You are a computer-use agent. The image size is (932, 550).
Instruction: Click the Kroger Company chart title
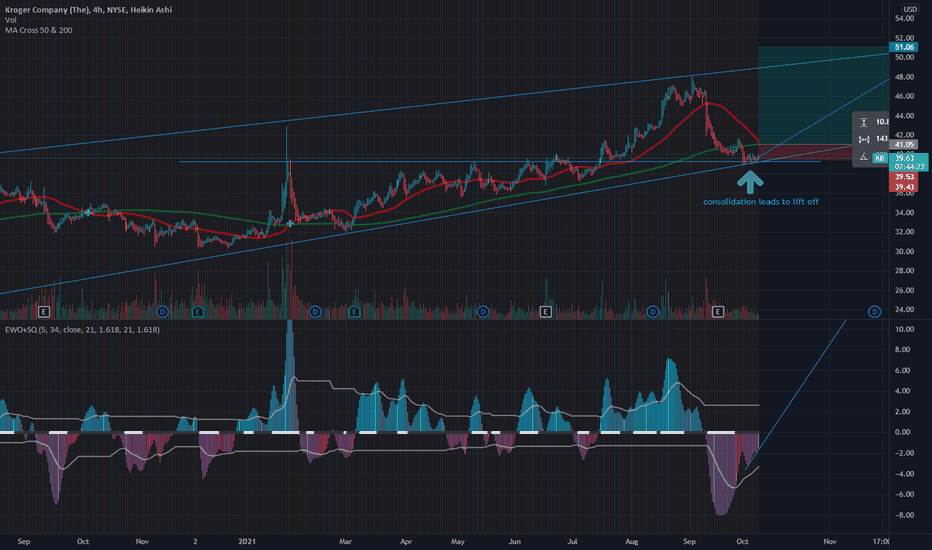(x=89, y=10)
